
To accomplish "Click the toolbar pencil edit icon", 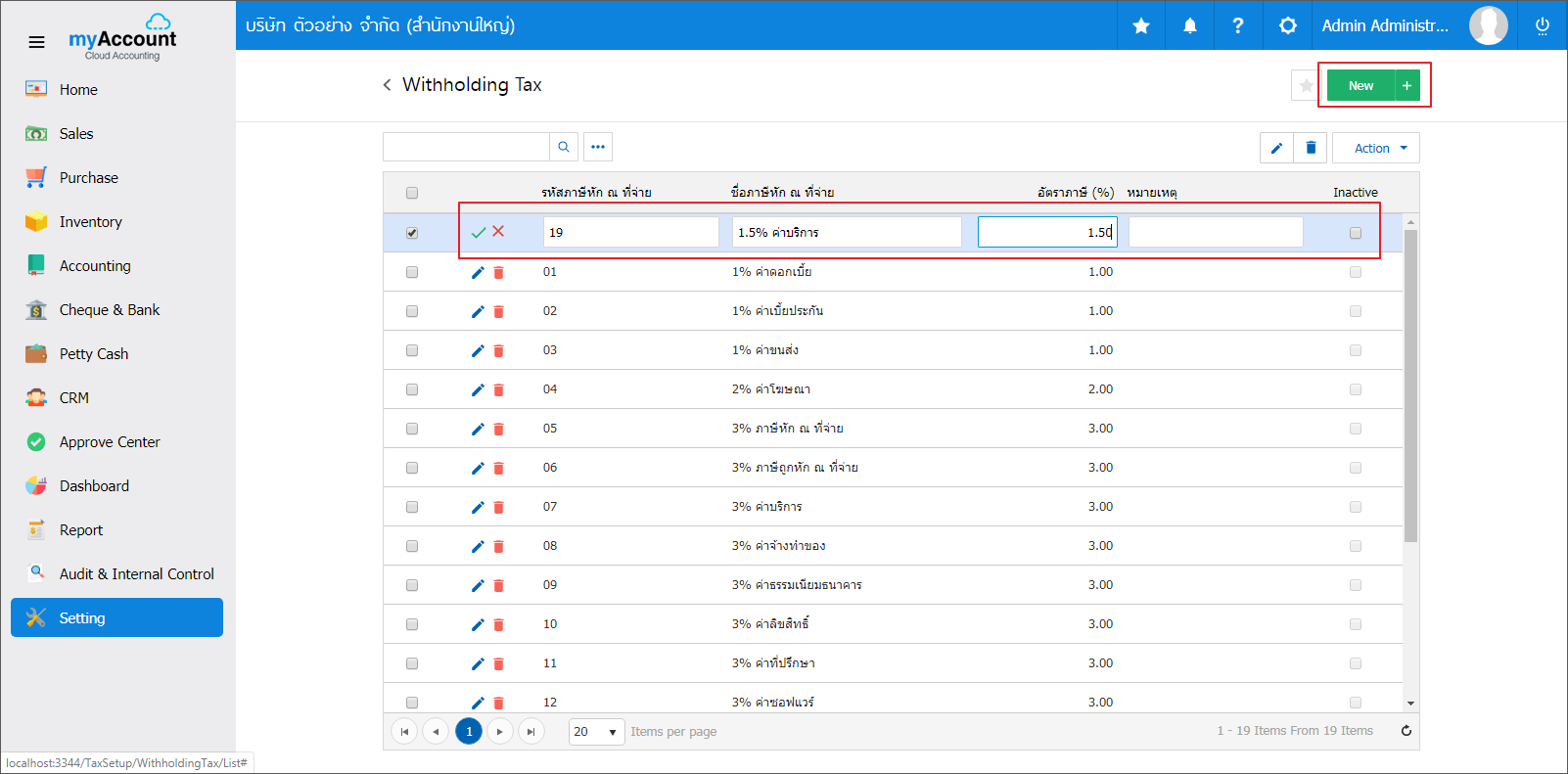I will pos(1276,148).
